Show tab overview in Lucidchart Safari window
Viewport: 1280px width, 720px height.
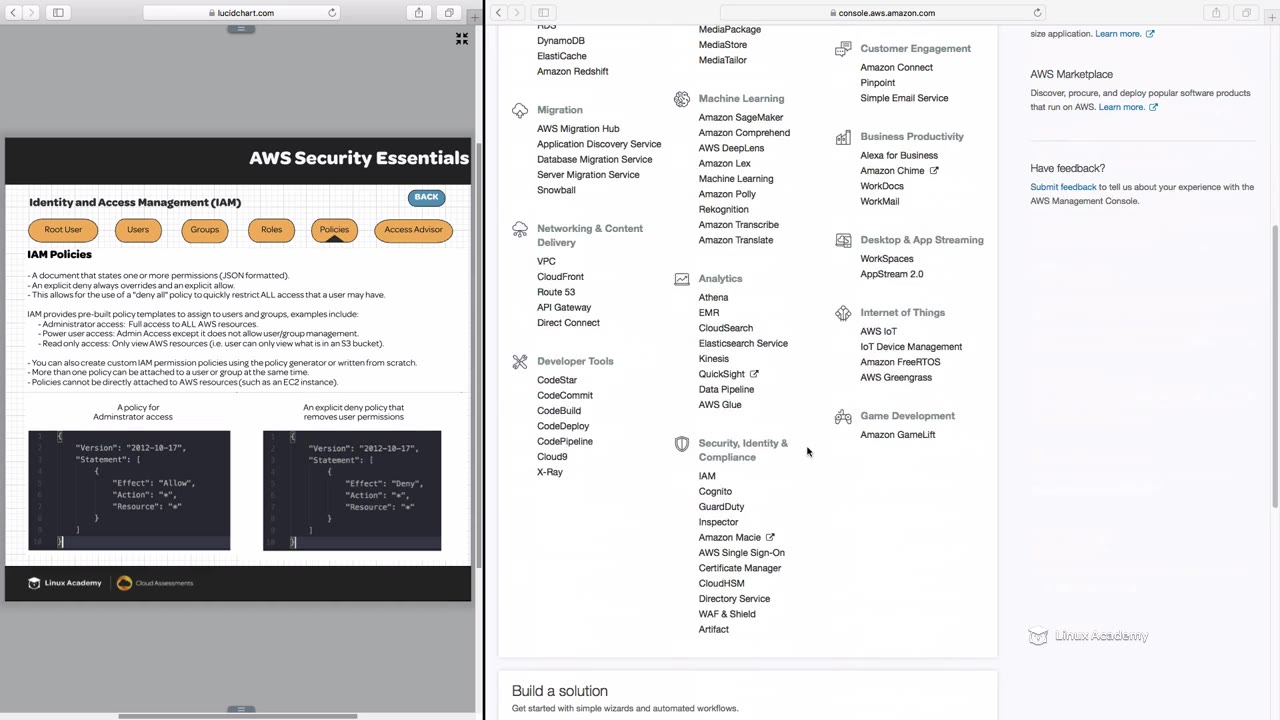[x=449, y=13]
